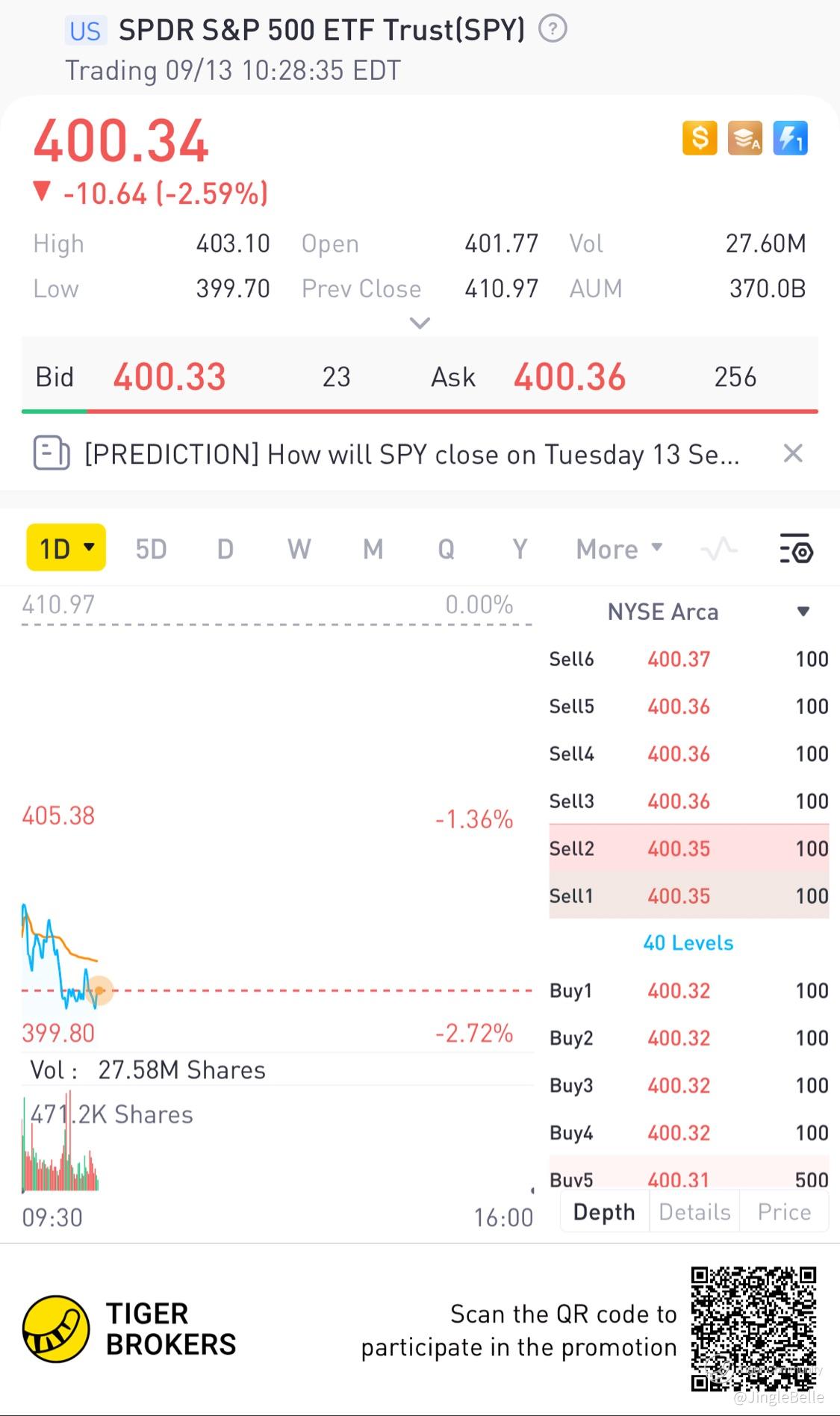Open the More timeframes dropdown
This screenshot has width=840, height=1416.
pos(619,550)
